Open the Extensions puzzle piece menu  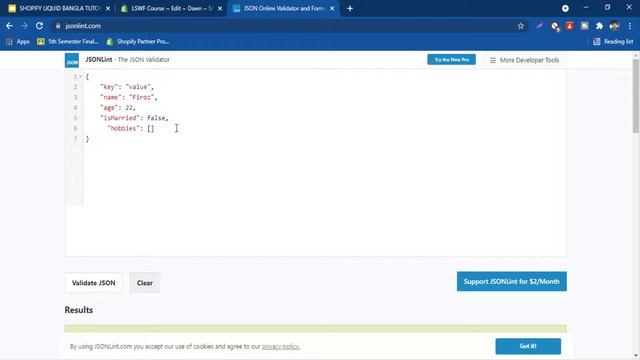599,26
